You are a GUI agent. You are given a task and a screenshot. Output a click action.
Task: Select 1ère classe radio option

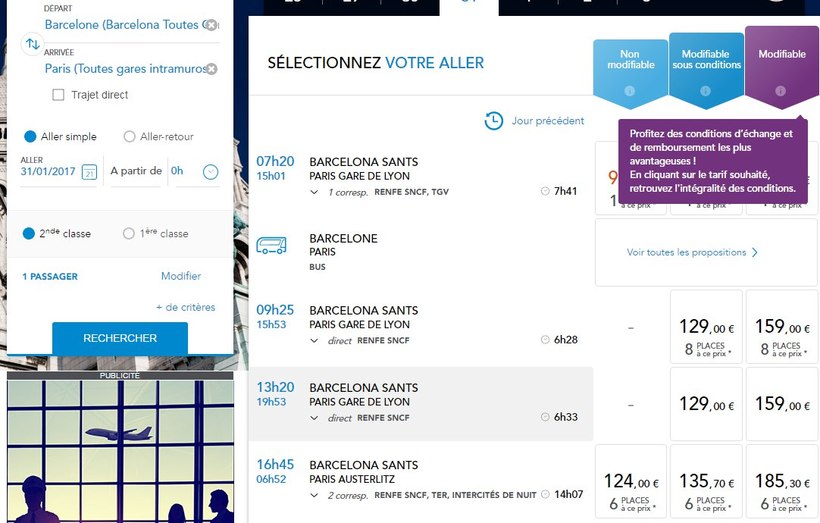[128, 234]
